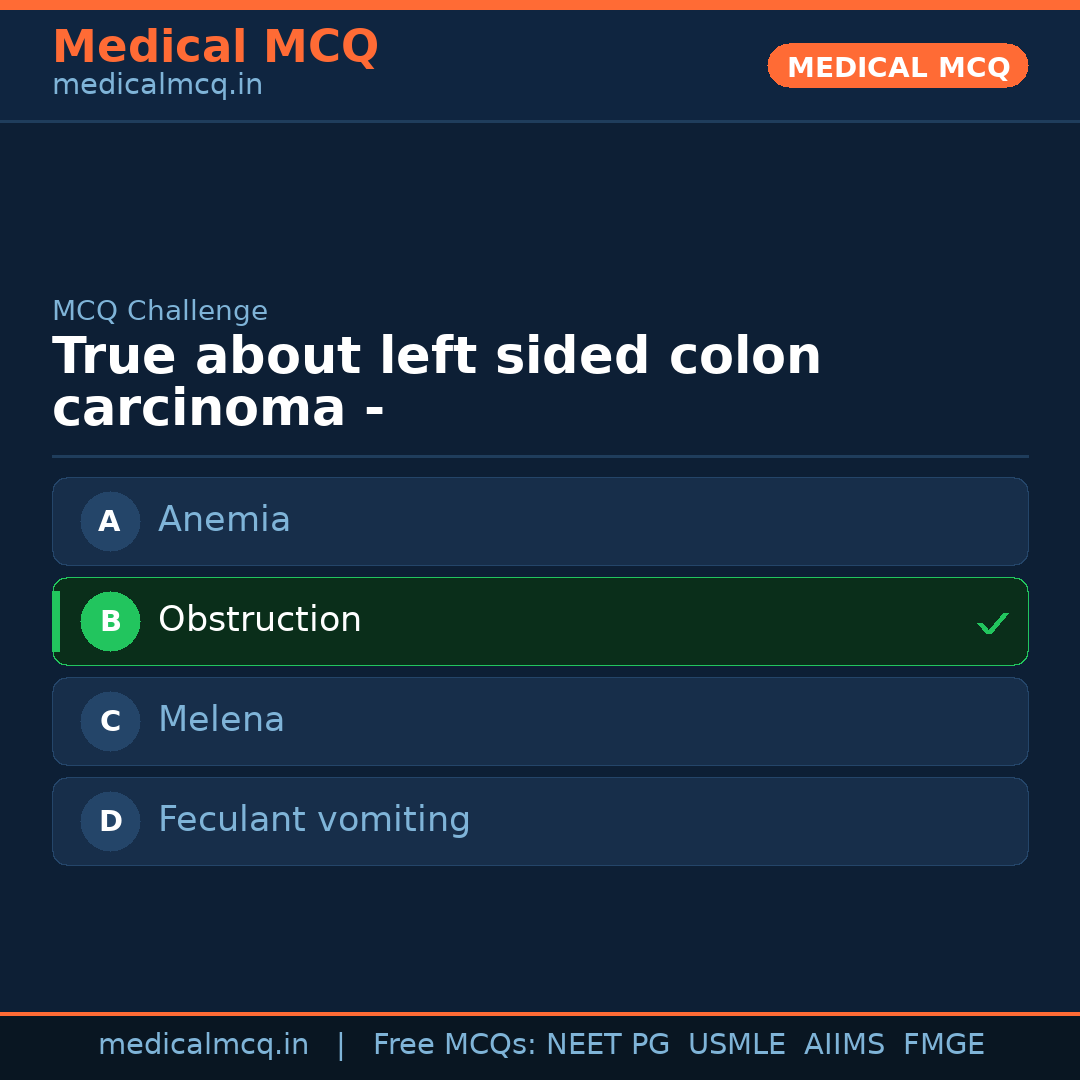Open the Medical MCQ header title
The width and height of the screenshot is (1080, 1080).
click(215, 47)
